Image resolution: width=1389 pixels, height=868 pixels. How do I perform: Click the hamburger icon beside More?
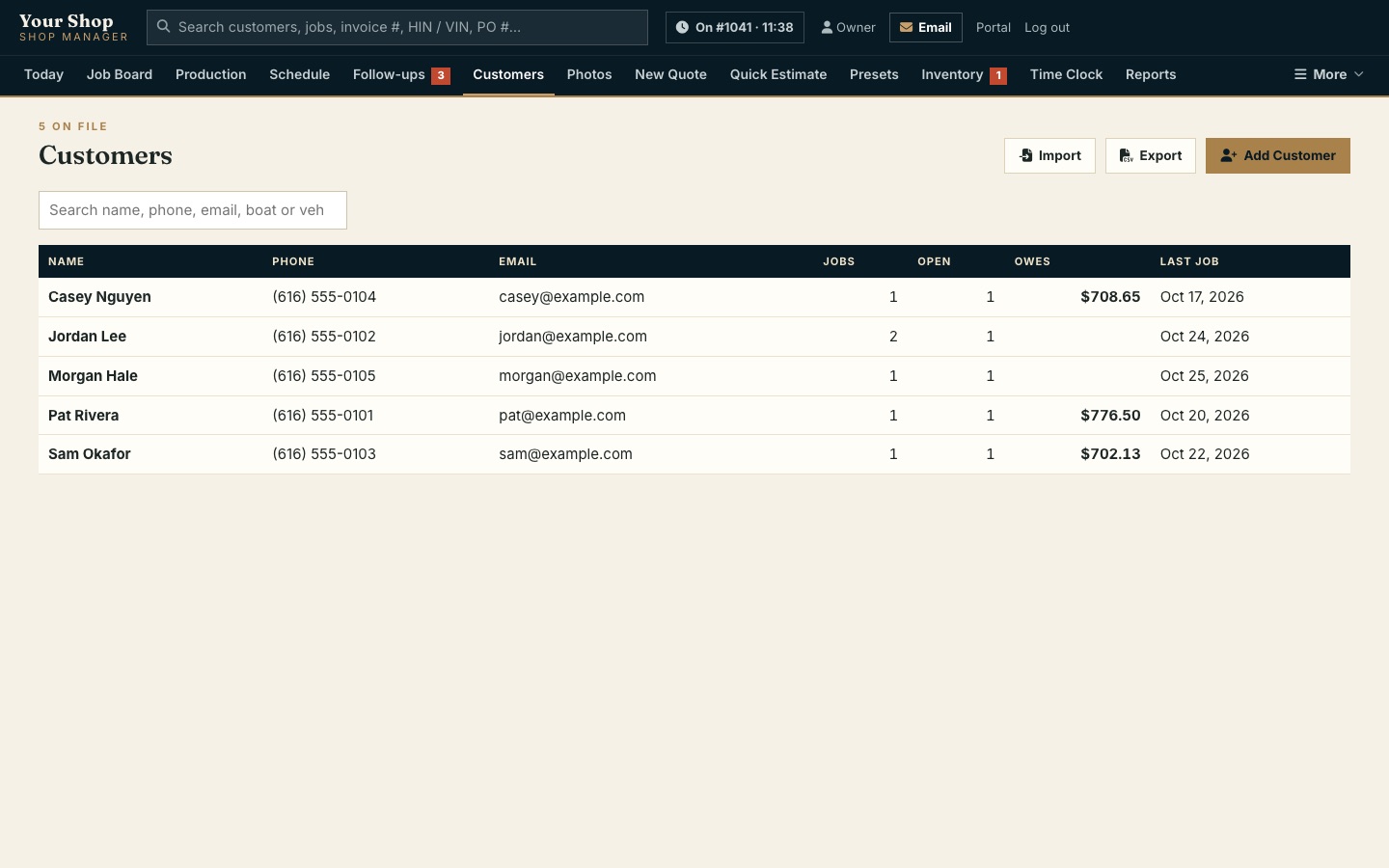tap(1300, 74)
